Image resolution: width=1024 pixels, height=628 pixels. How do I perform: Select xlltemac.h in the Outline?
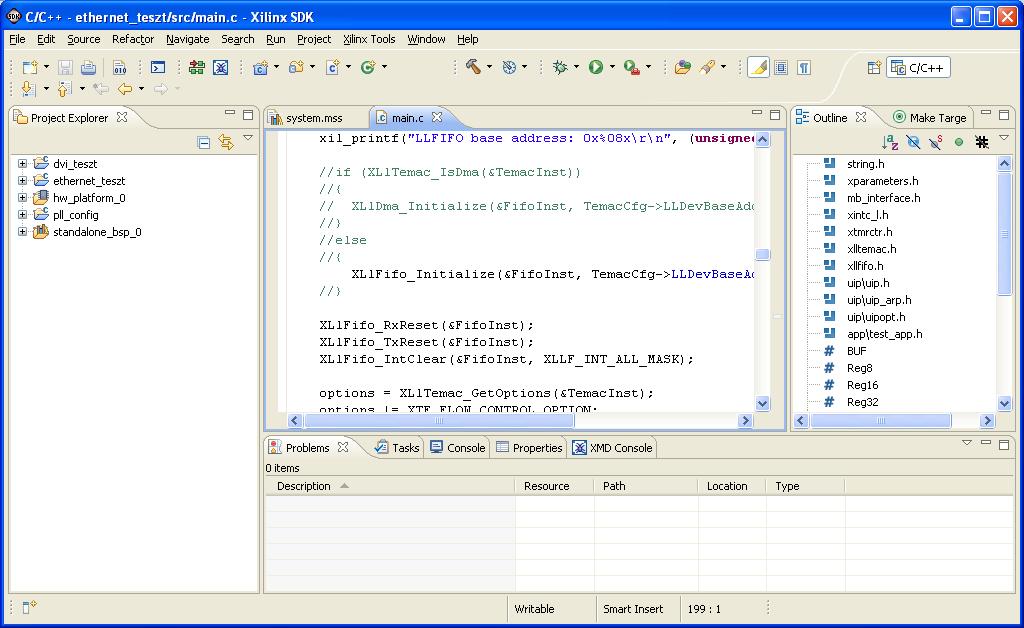tap(871, 249)
